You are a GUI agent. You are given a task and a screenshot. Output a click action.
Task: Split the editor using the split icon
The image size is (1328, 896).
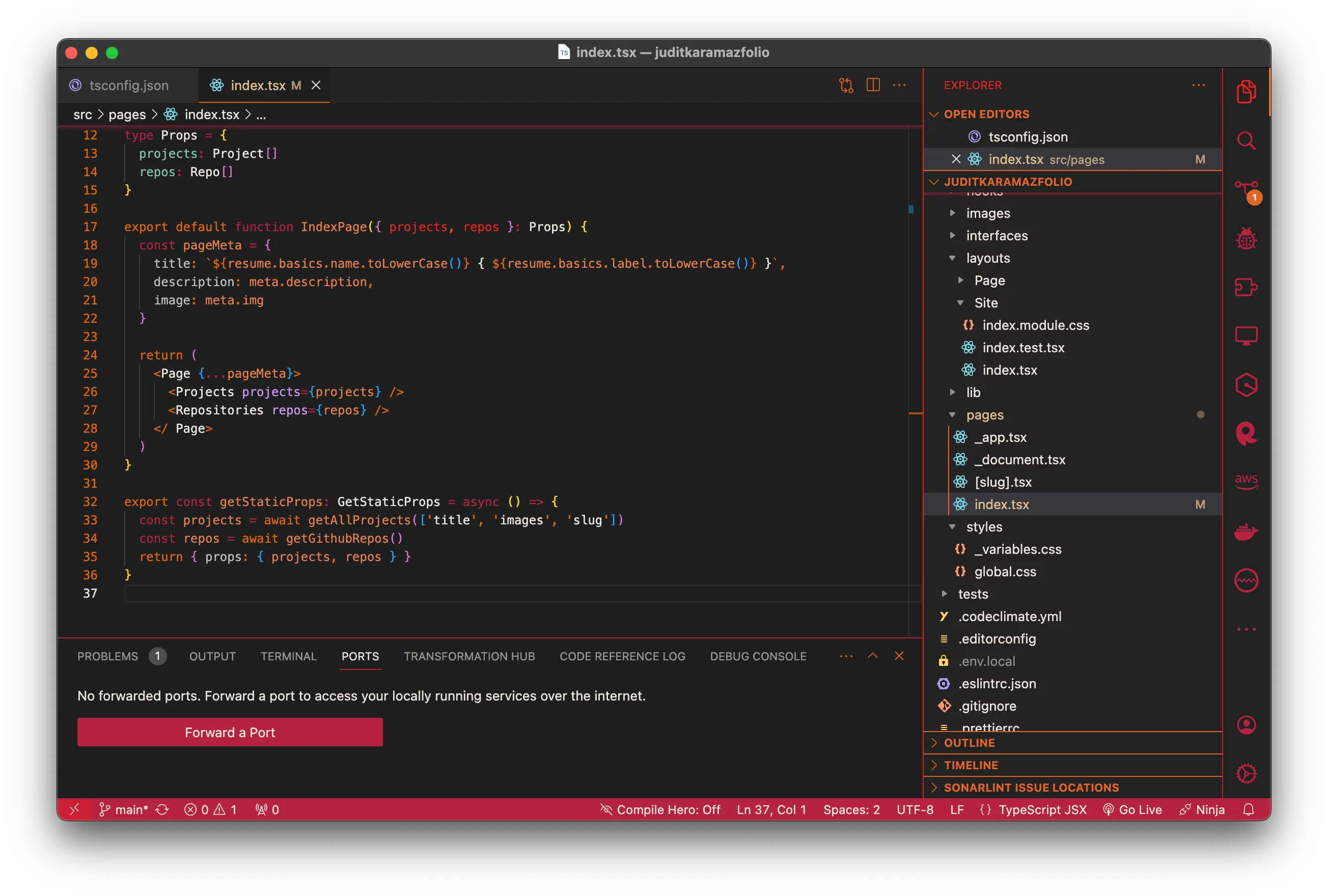coord(873,85)
